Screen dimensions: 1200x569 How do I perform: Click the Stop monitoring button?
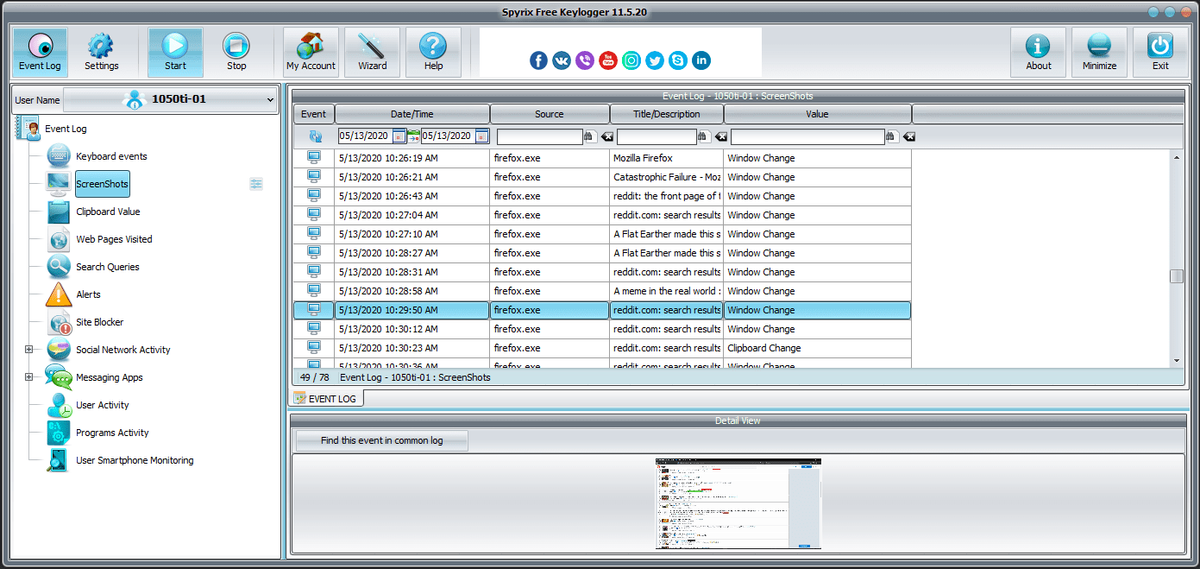(x=236, y=52)
